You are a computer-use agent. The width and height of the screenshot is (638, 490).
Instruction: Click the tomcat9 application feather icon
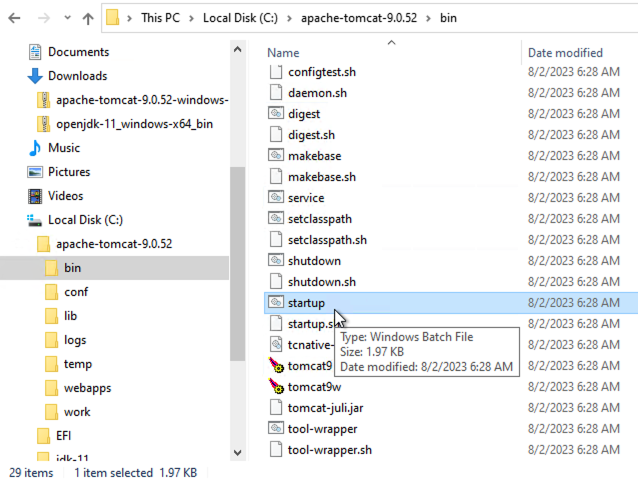[276, 365]
